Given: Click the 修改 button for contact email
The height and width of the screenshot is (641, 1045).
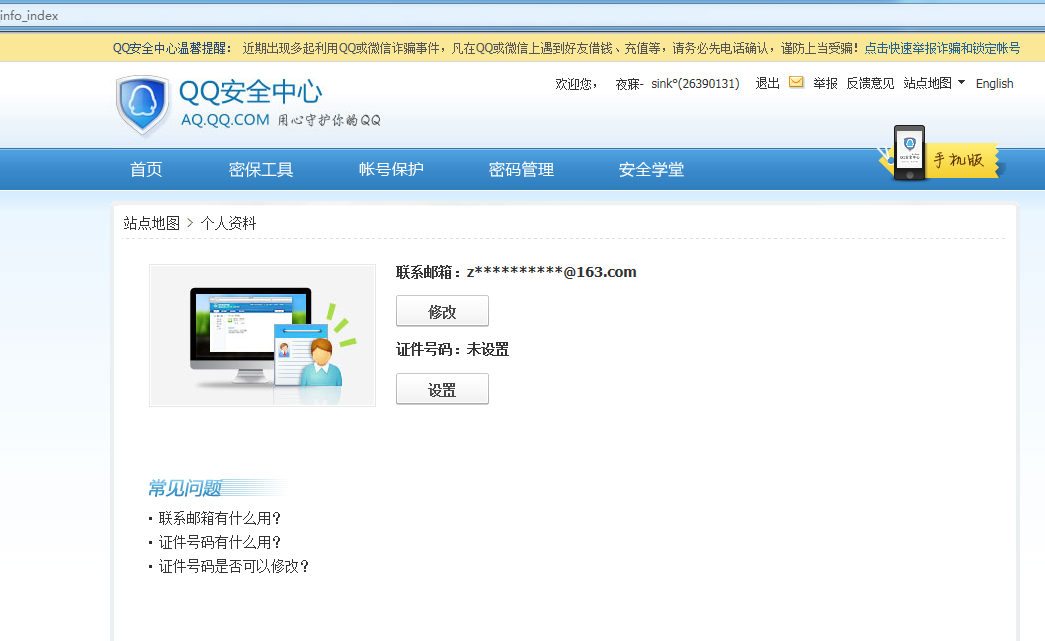Looking at the screenshot, I should (x=443, y=311).
